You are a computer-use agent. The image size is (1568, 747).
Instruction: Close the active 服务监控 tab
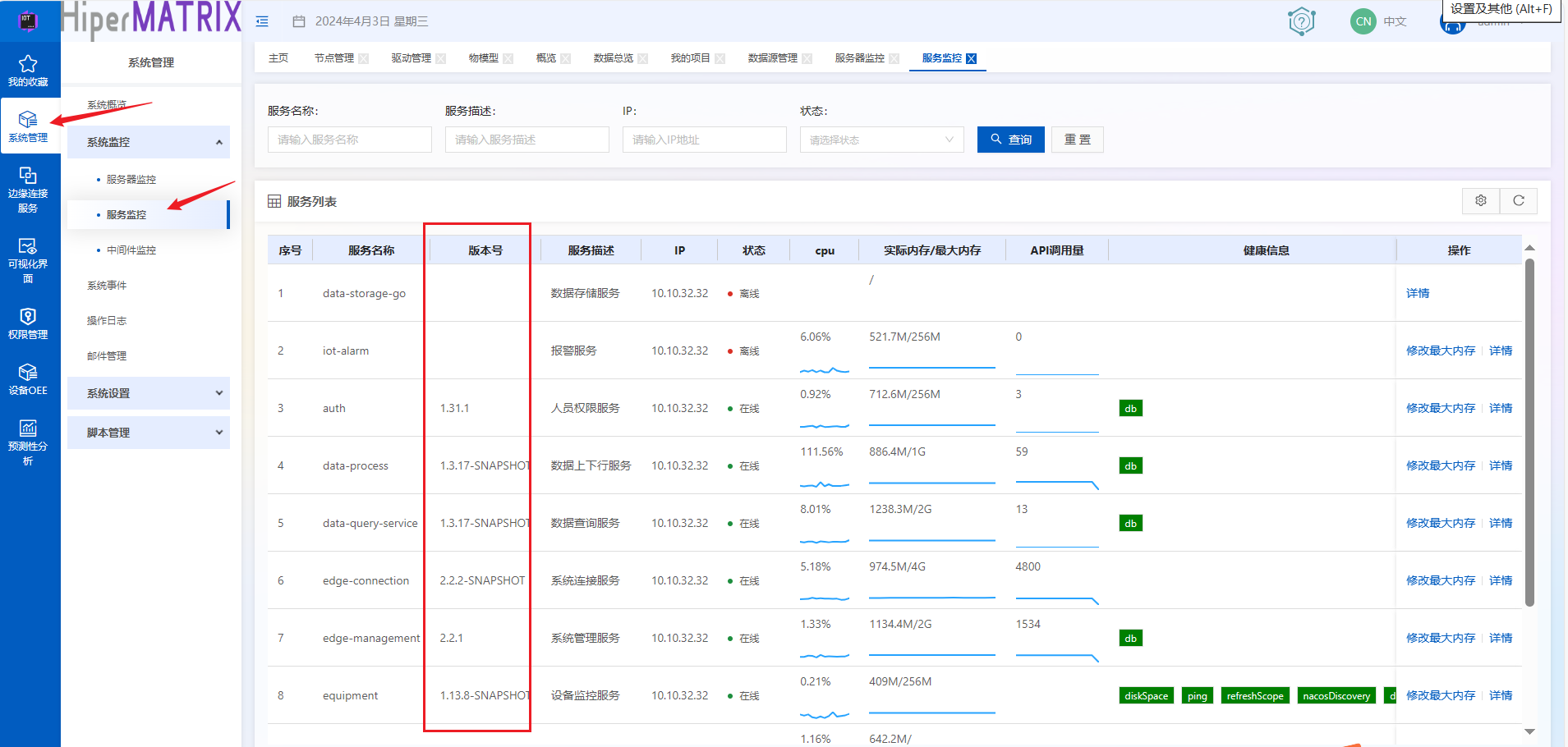[x=971, y=58]
